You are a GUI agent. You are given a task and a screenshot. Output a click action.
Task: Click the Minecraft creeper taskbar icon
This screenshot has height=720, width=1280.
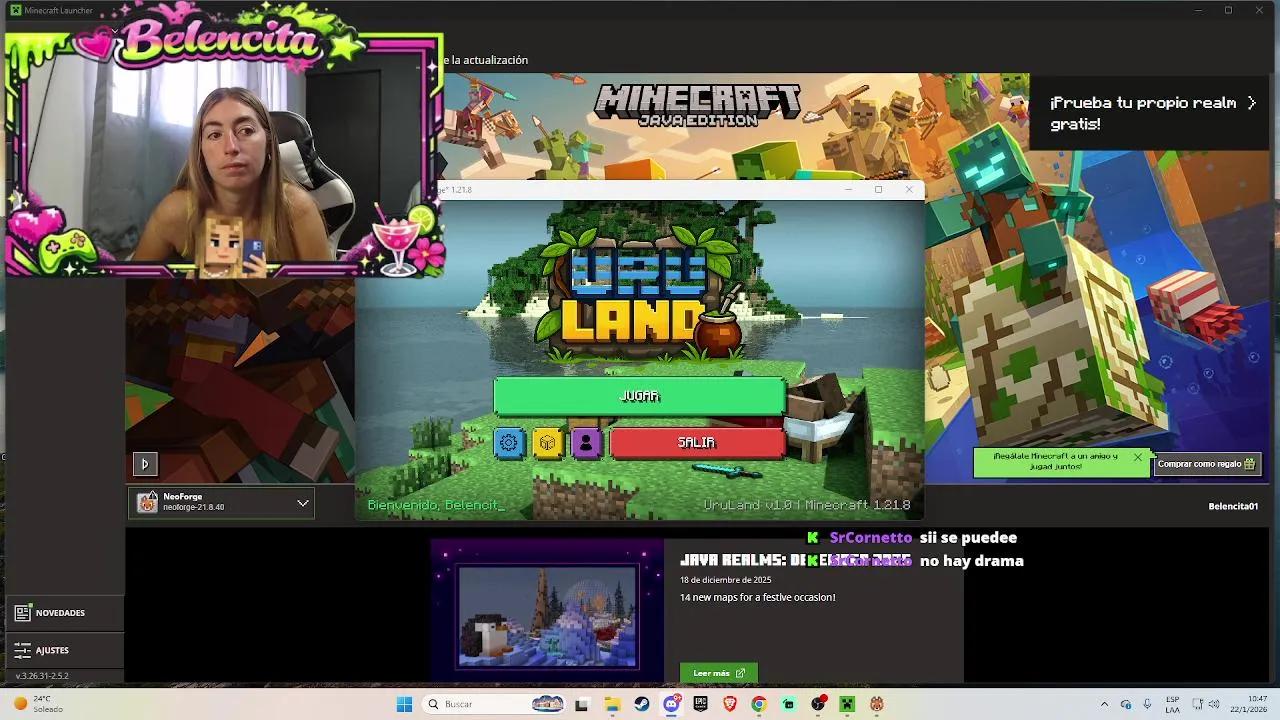846,705
